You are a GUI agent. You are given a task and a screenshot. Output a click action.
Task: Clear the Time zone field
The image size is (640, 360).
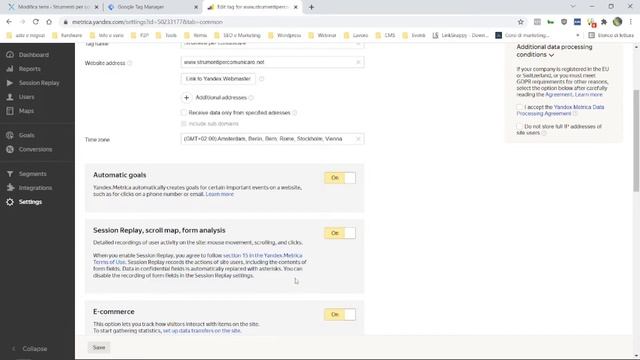click(358, 139)
